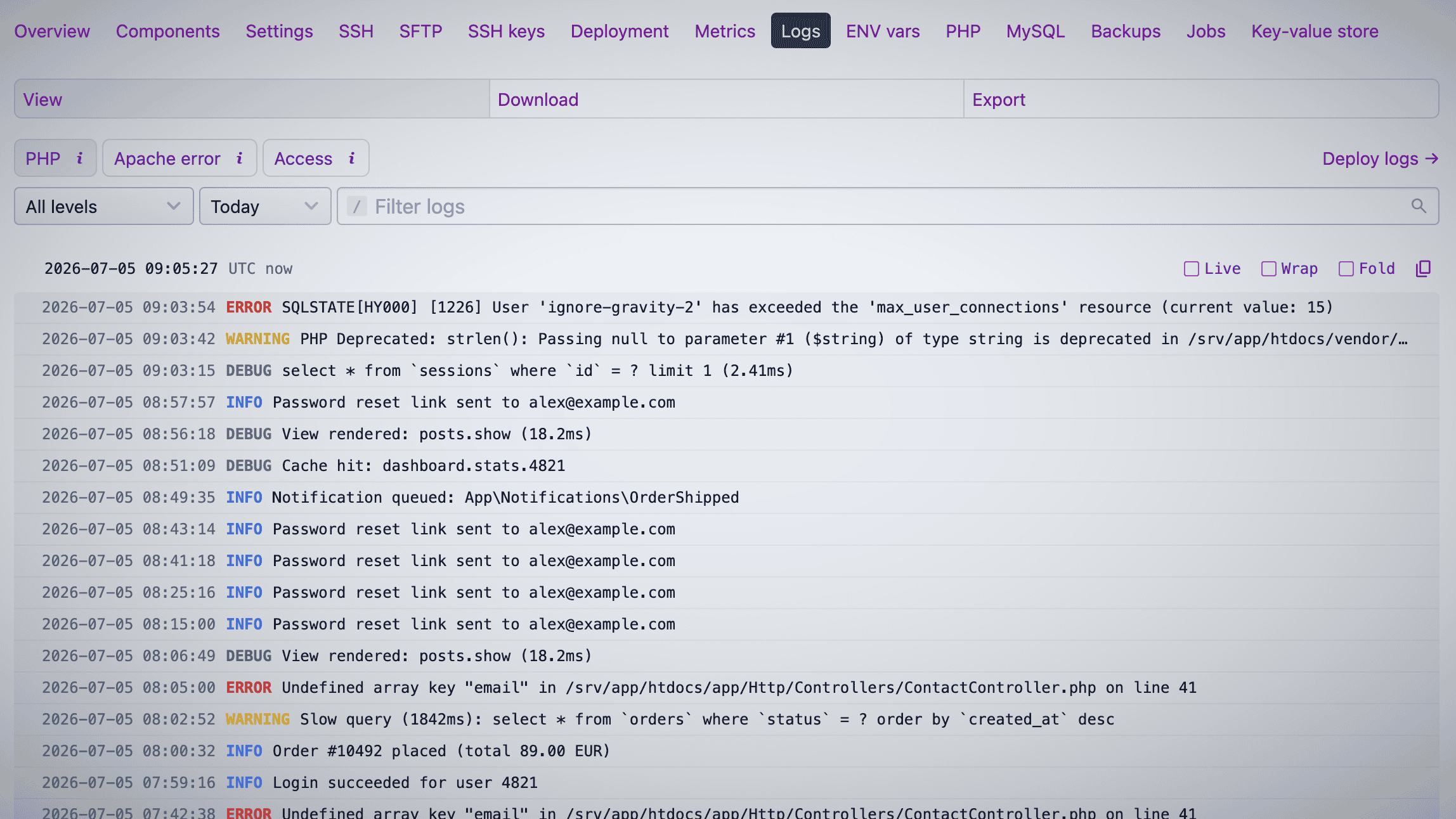Open the Components tab

tap(167, 31)
